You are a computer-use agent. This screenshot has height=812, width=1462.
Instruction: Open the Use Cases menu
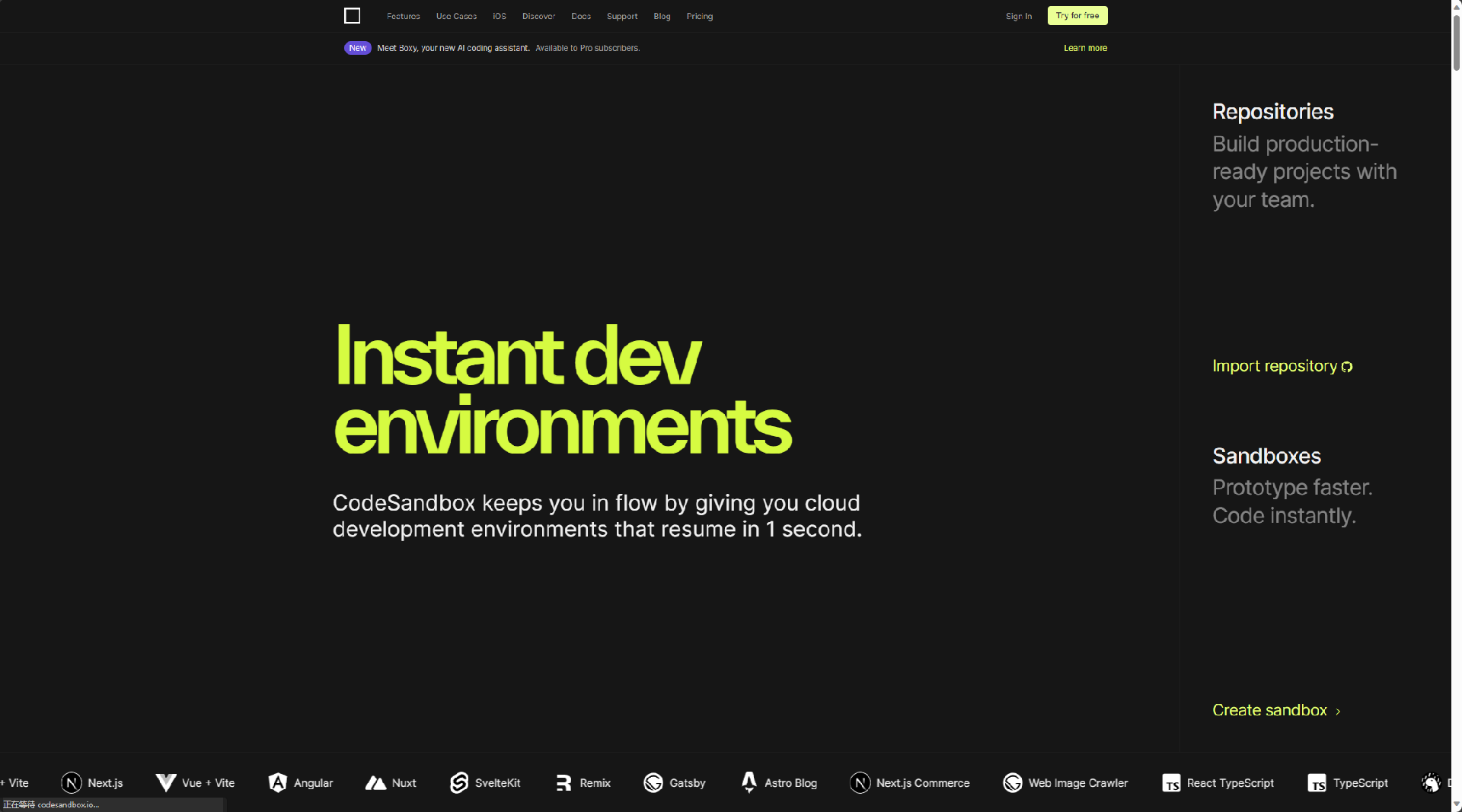point(456,16)
